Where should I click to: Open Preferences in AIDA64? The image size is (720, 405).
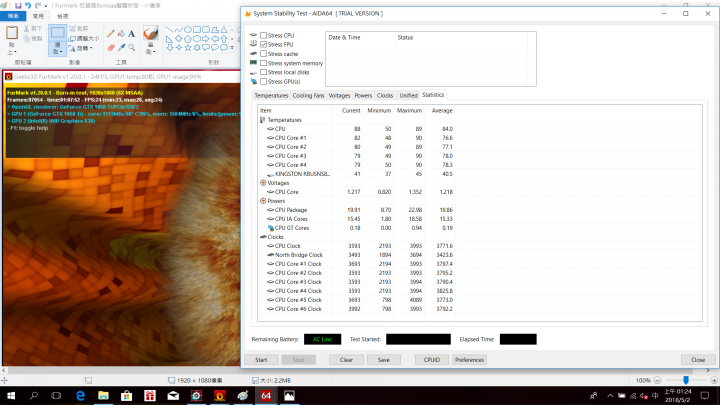click(x=469, y=360)
